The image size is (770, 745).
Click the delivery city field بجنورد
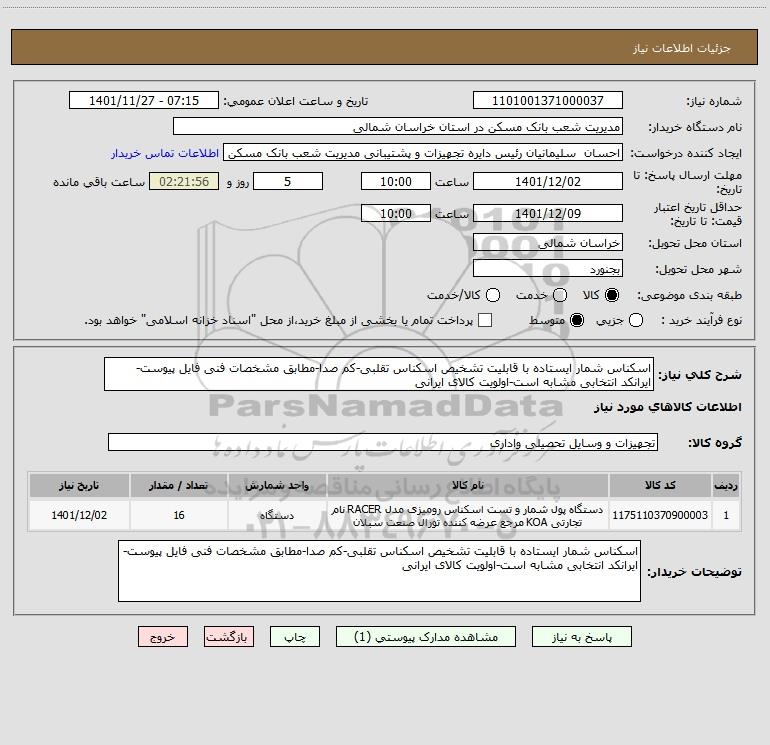coord(548,268)
